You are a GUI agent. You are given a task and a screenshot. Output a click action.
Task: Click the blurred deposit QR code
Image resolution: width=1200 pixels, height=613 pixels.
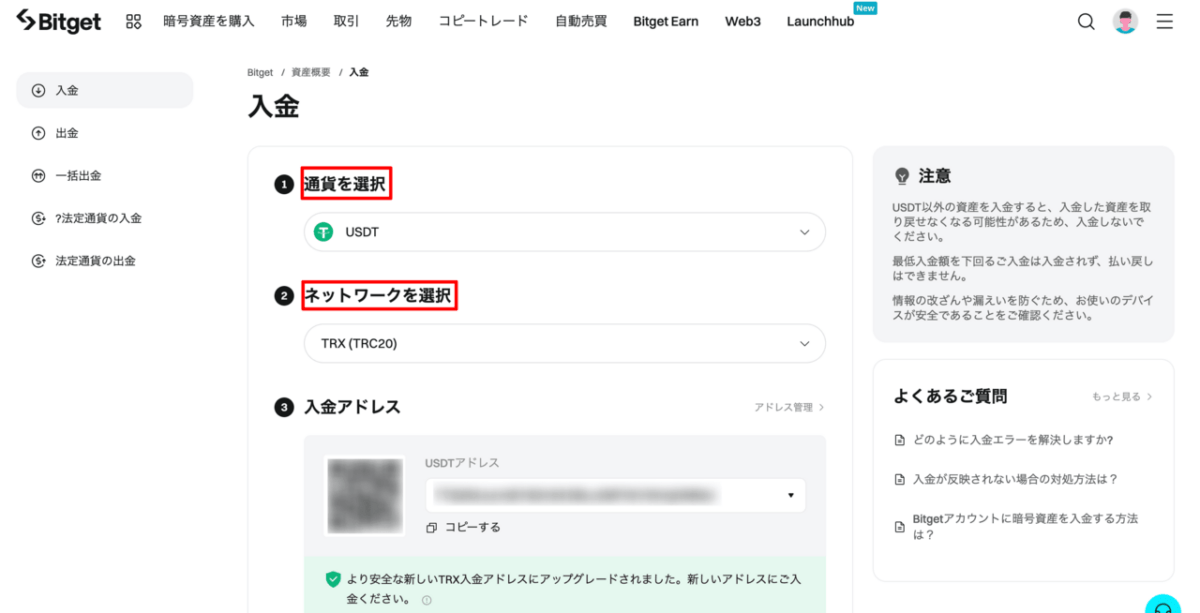pos(365,495)
